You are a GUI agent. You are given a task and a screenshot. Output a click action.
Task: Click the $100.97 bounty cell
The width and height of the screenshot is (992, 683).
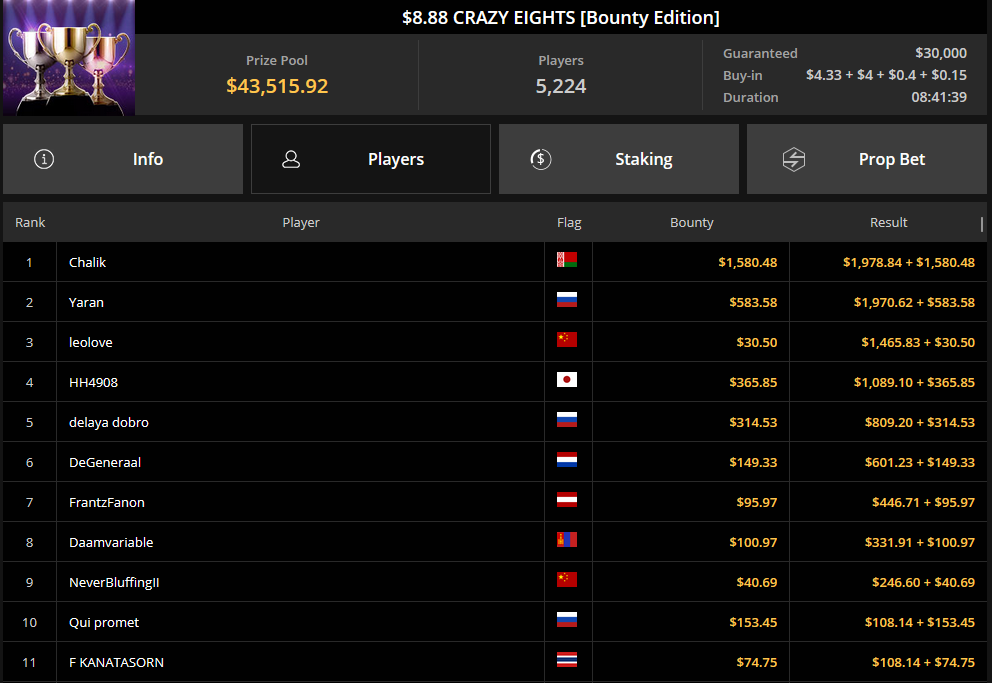pos(753,543)
